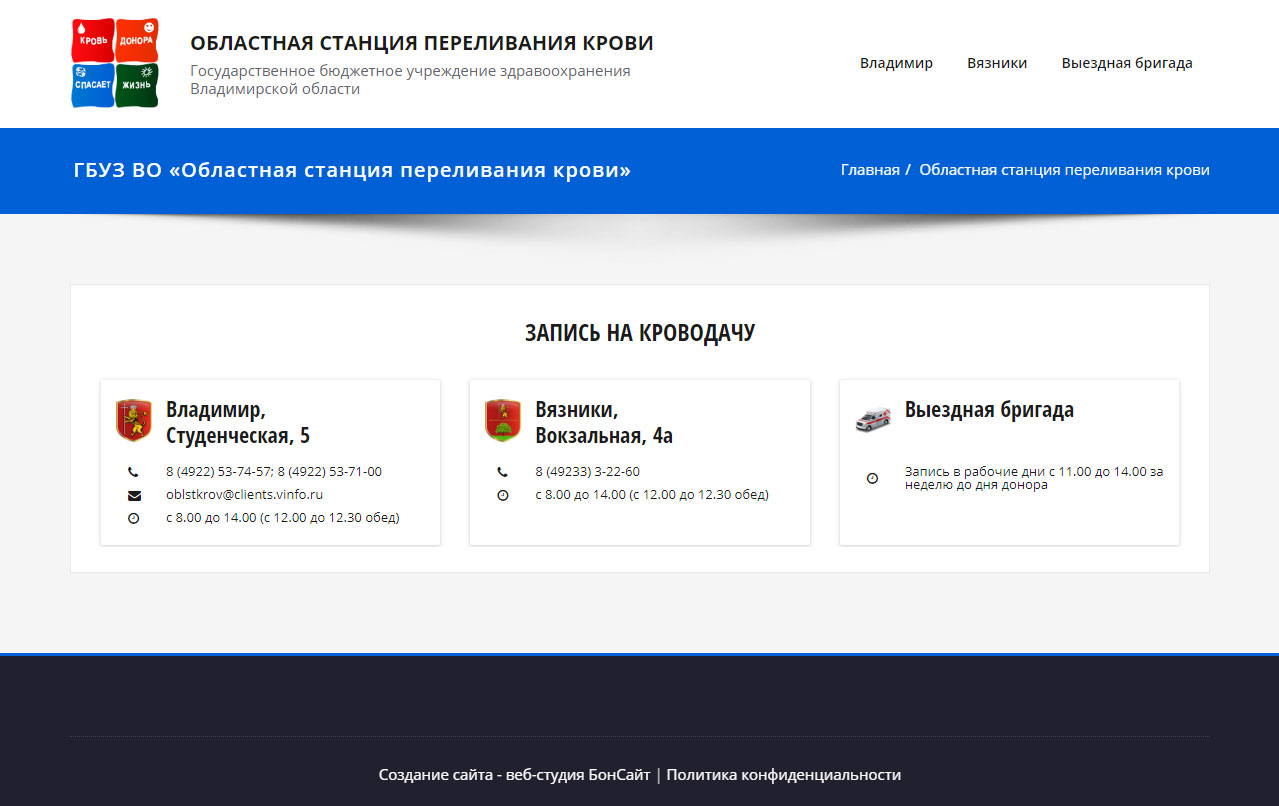Click phone number 8 (49233) 3-22-60

click(x=587, y=471)
